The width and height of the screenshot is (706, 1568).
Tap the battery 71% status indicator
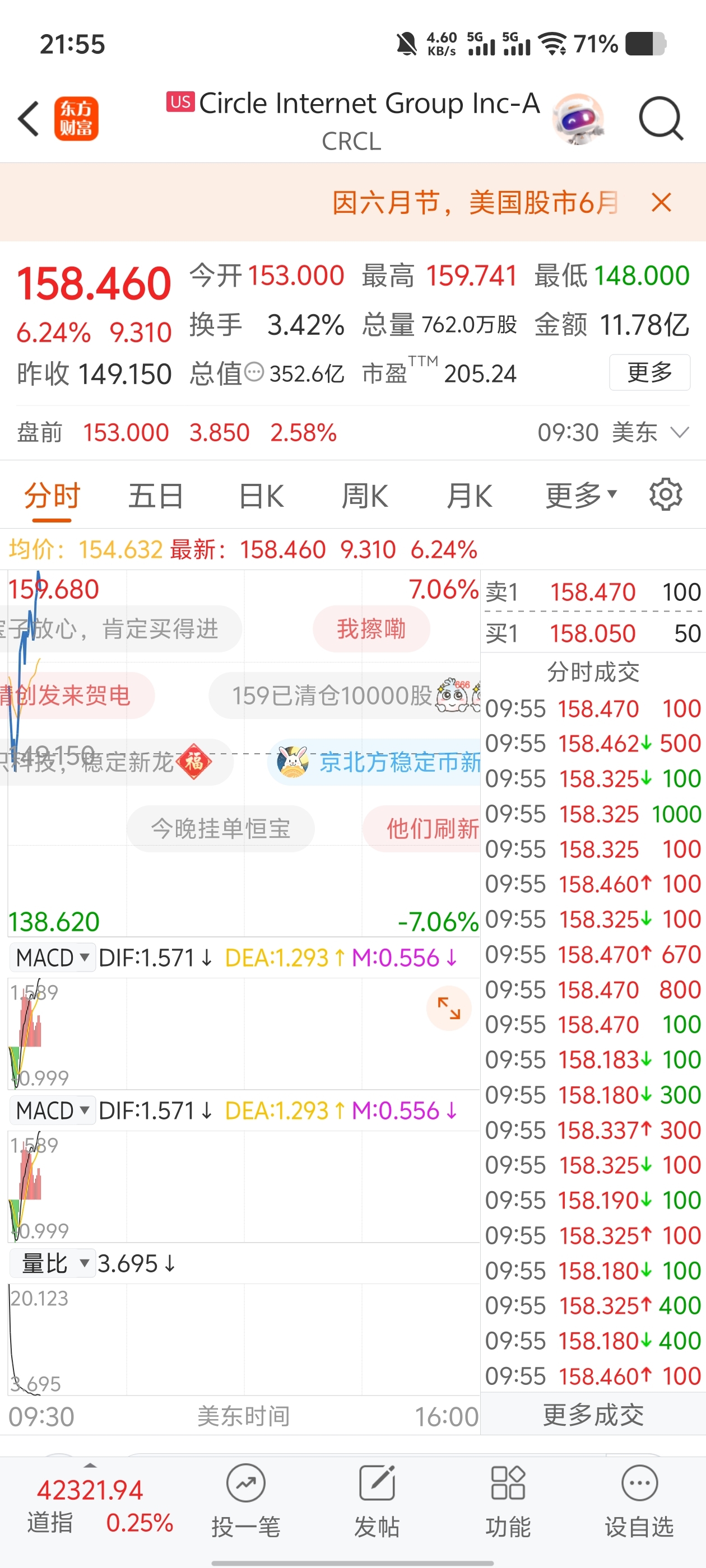(620, 44)
